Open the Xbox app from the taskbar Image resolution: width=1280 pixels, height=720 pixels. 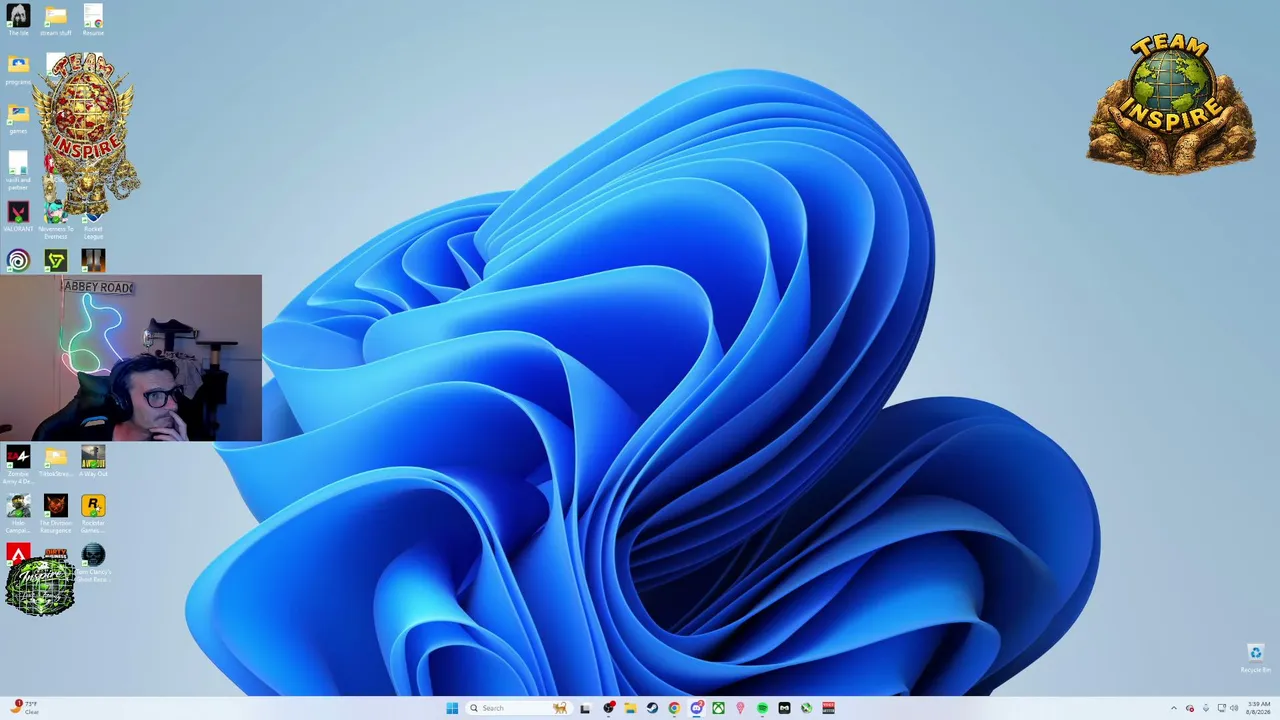tap(718, 708)
